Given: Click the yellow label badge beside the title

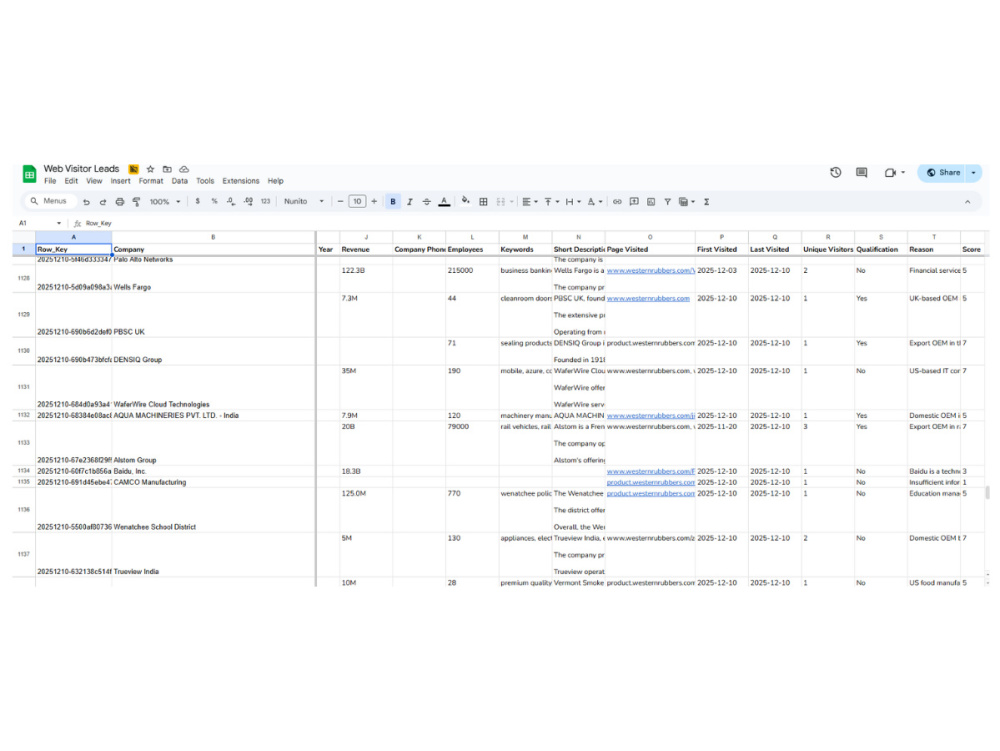Looking at the screenshot, I should tap(133, 169).
